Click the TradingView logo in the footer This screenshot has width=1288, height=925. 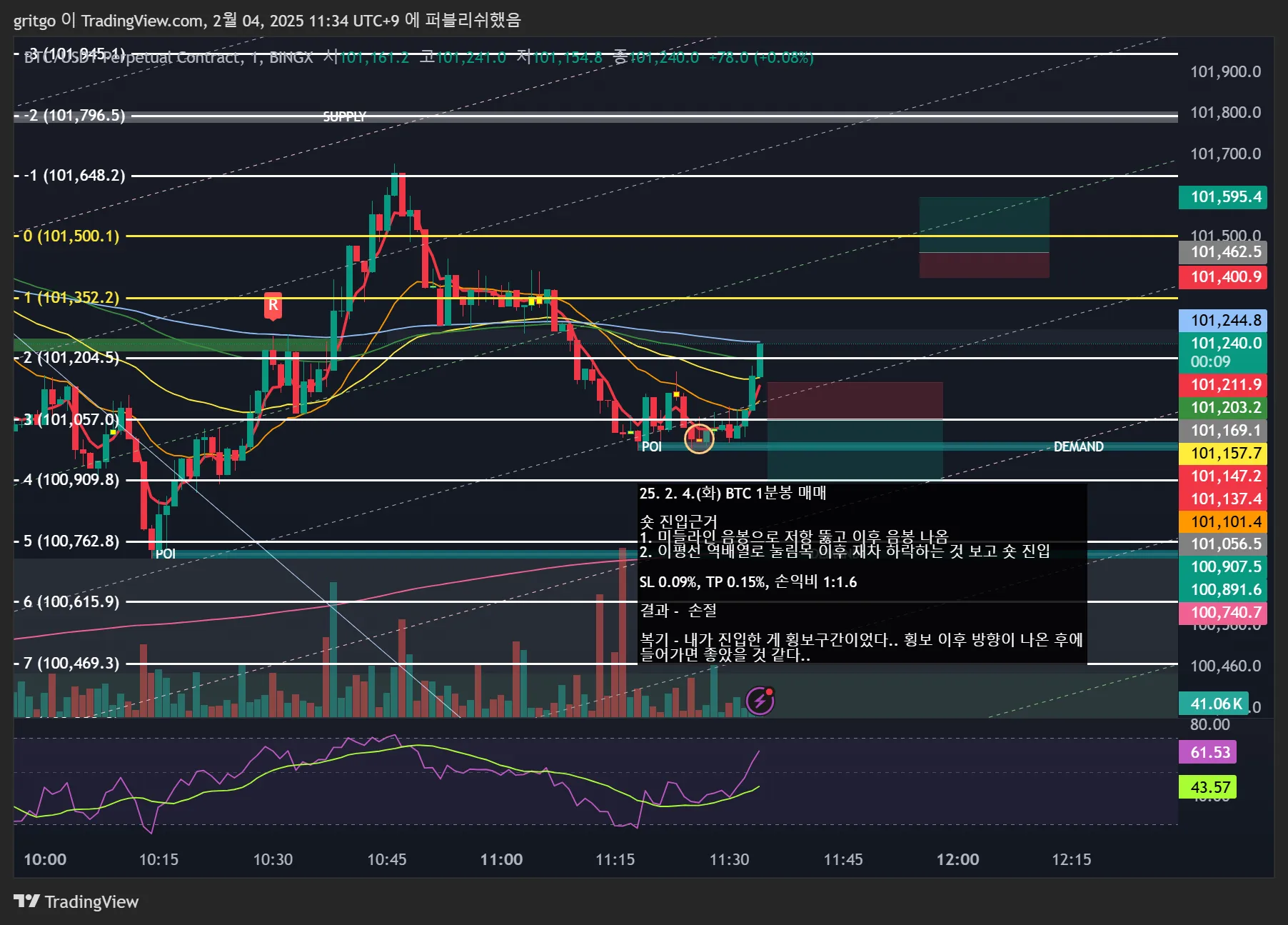76,901
